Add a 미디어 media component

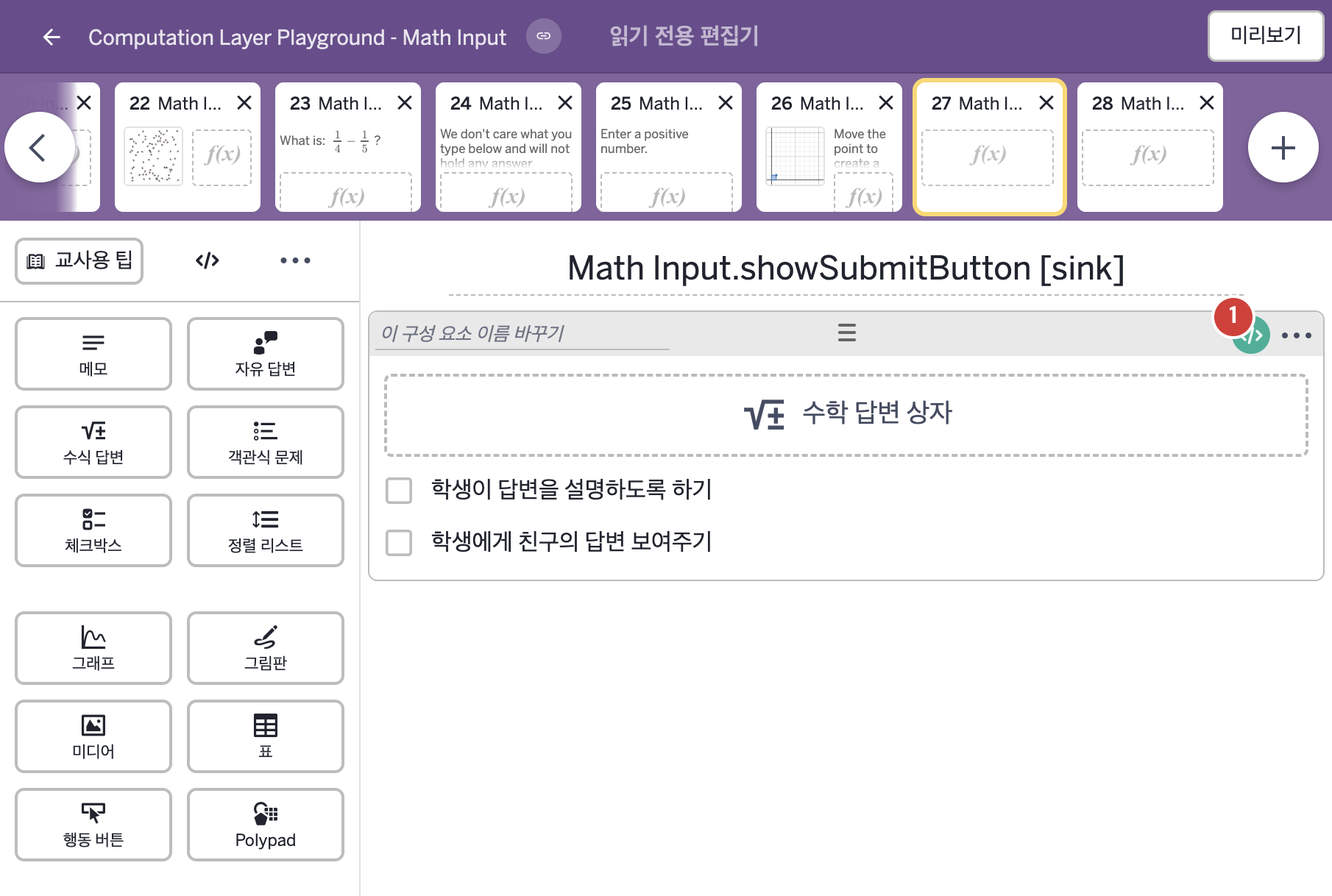93,736
